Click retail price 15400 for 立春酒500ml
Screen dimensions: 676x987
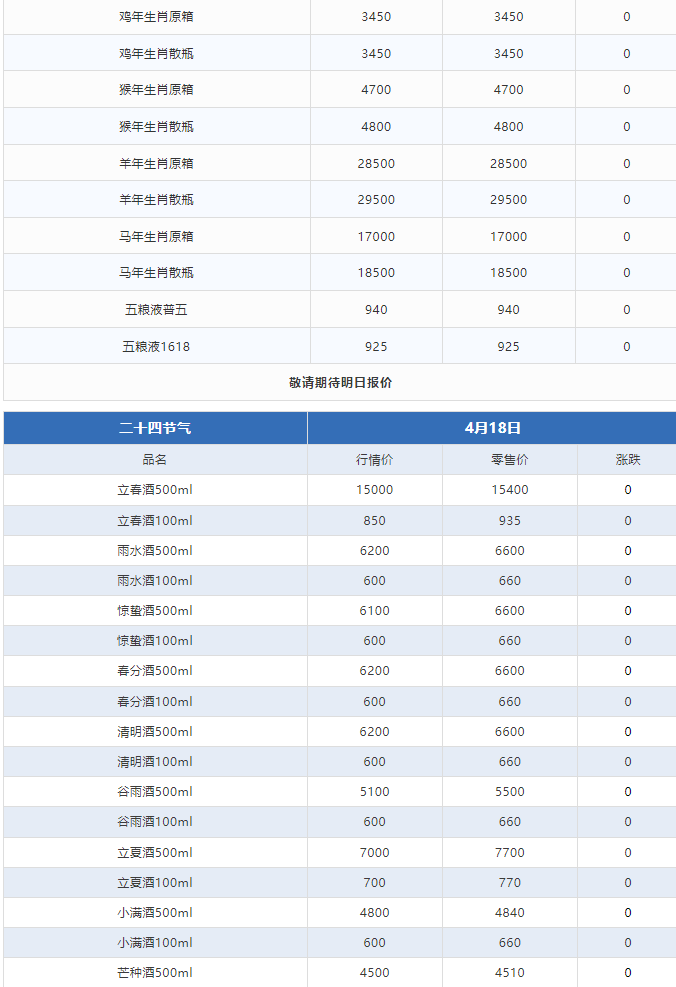(510, 490)
